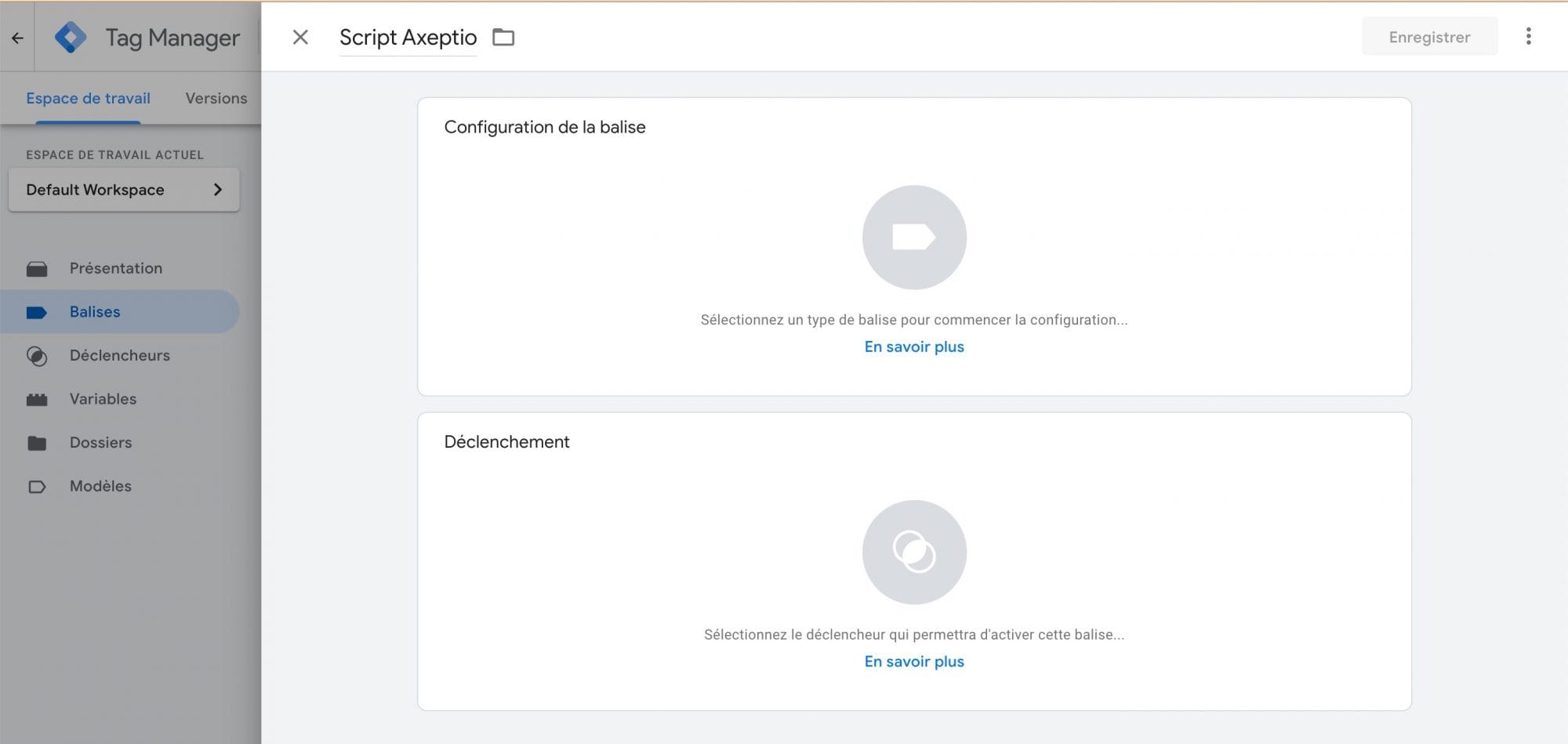Open Dossiers in the sidebar
The height and width of the screenshot is (744, 1568).
tap(100, 442)
